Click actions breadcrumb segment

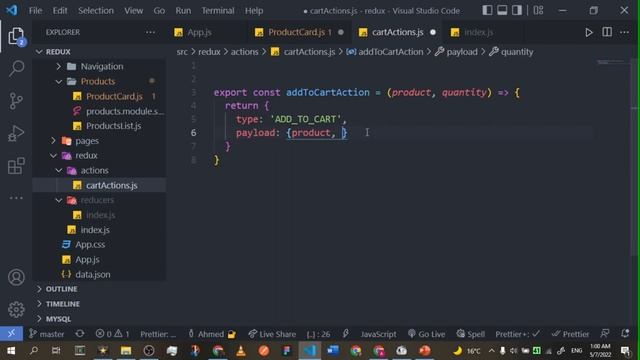point(244,52)
